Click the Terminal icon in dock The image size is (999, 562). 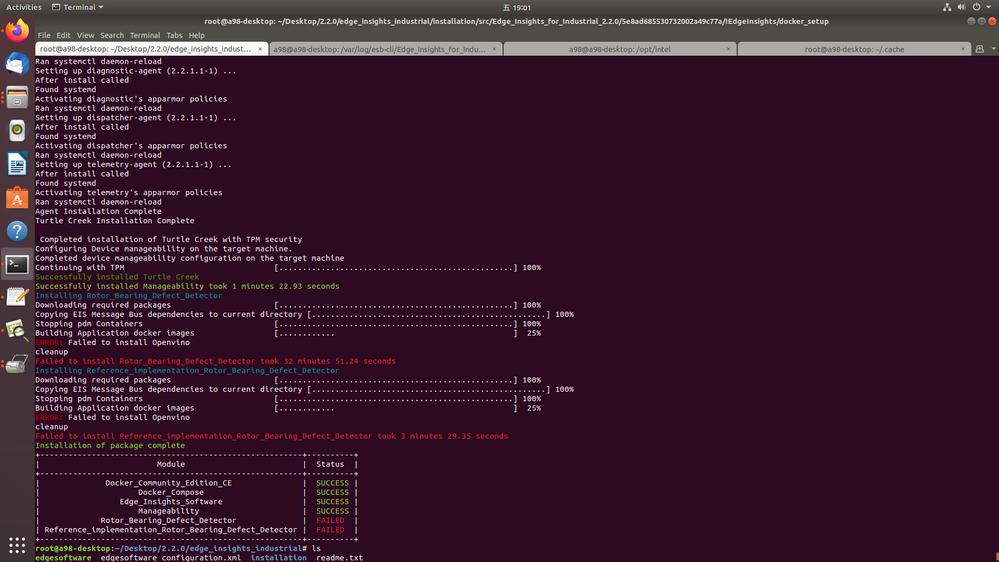coord(17,264)
